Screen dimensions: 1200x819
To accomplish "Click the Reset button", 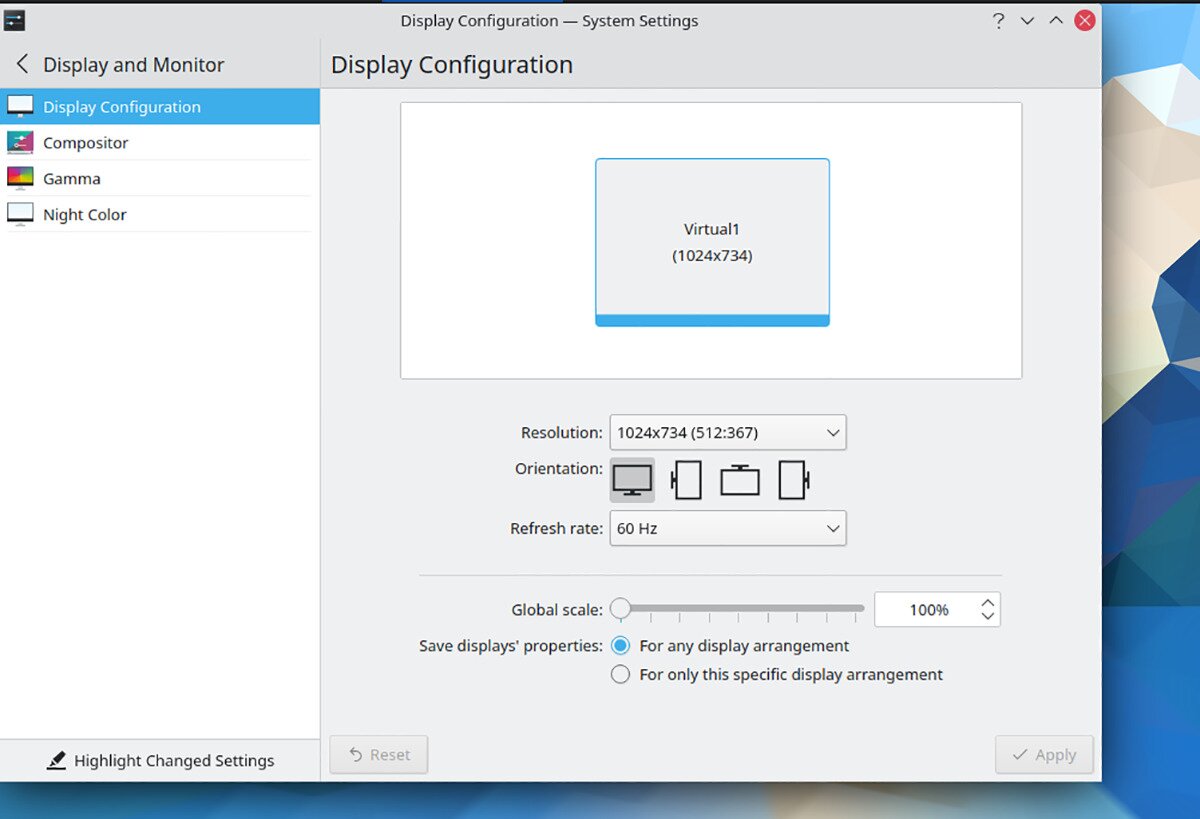I will coord(378,754).
